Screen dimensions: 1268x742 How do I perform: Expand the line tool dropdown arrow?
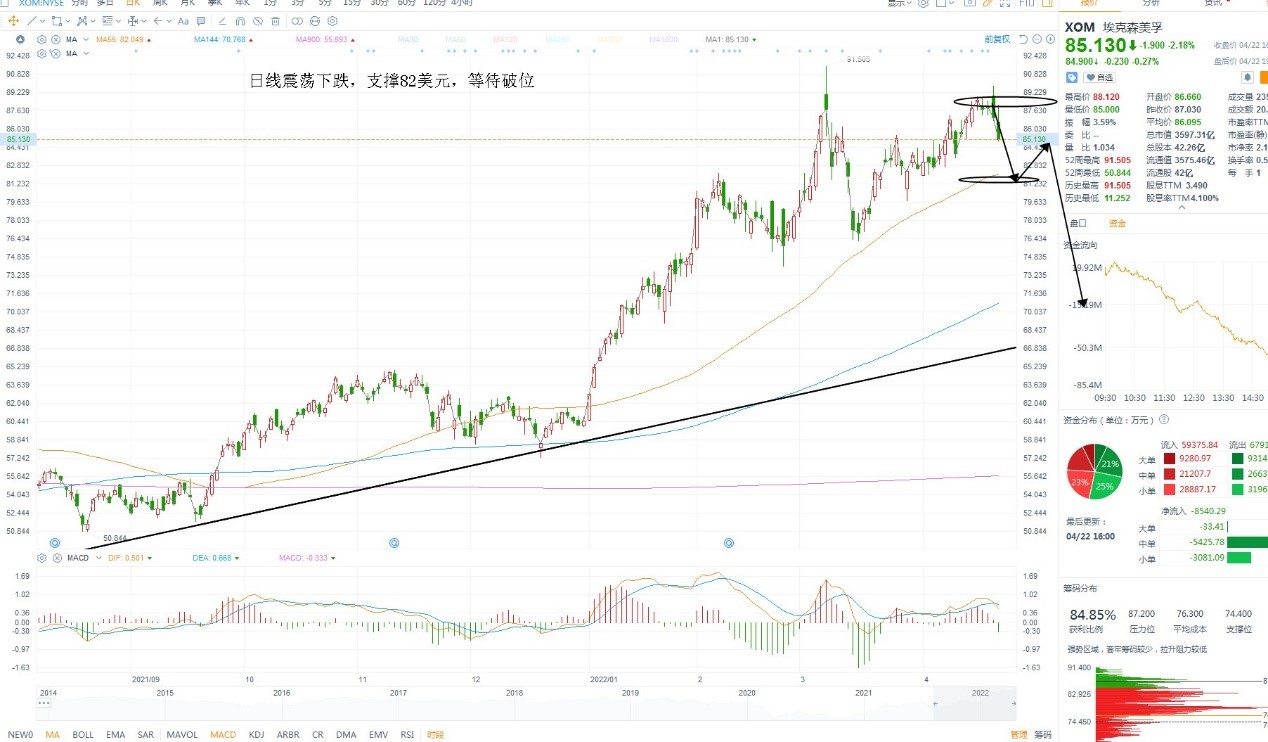[x=42, y=21]
